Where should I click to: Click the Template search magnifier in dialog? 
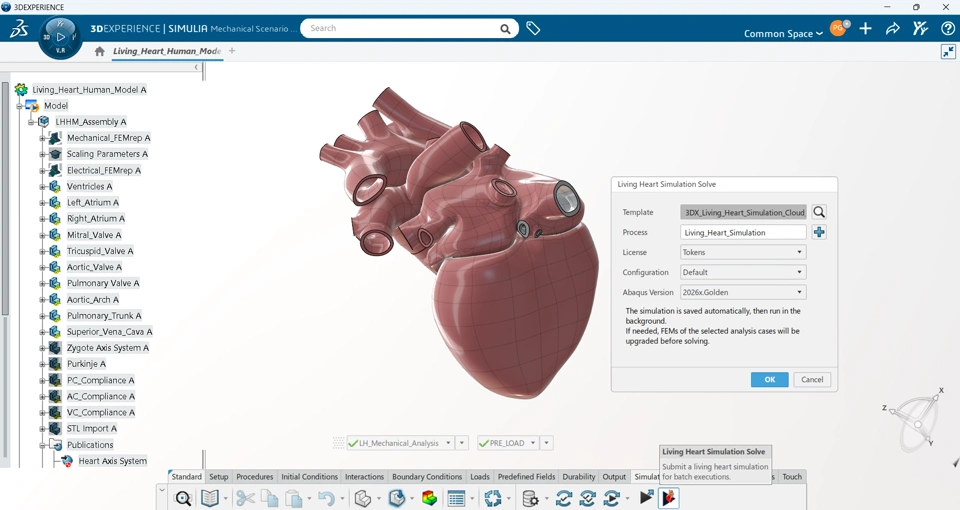click(x=819, y=212)
